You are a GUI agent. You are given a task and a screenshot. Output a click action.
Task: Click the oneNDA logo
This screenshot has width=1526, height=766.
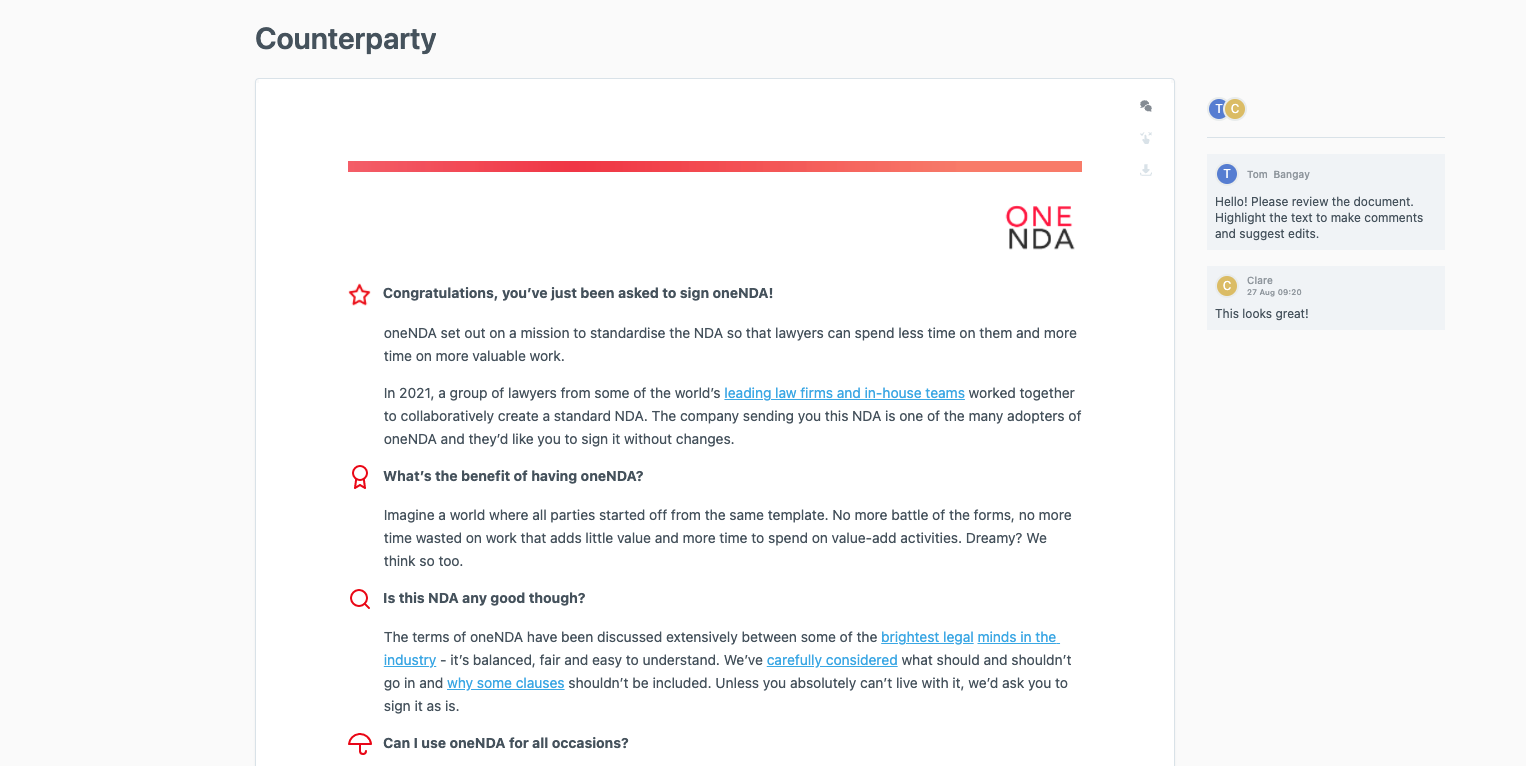pyautogui.click(x=1040, y=227)
